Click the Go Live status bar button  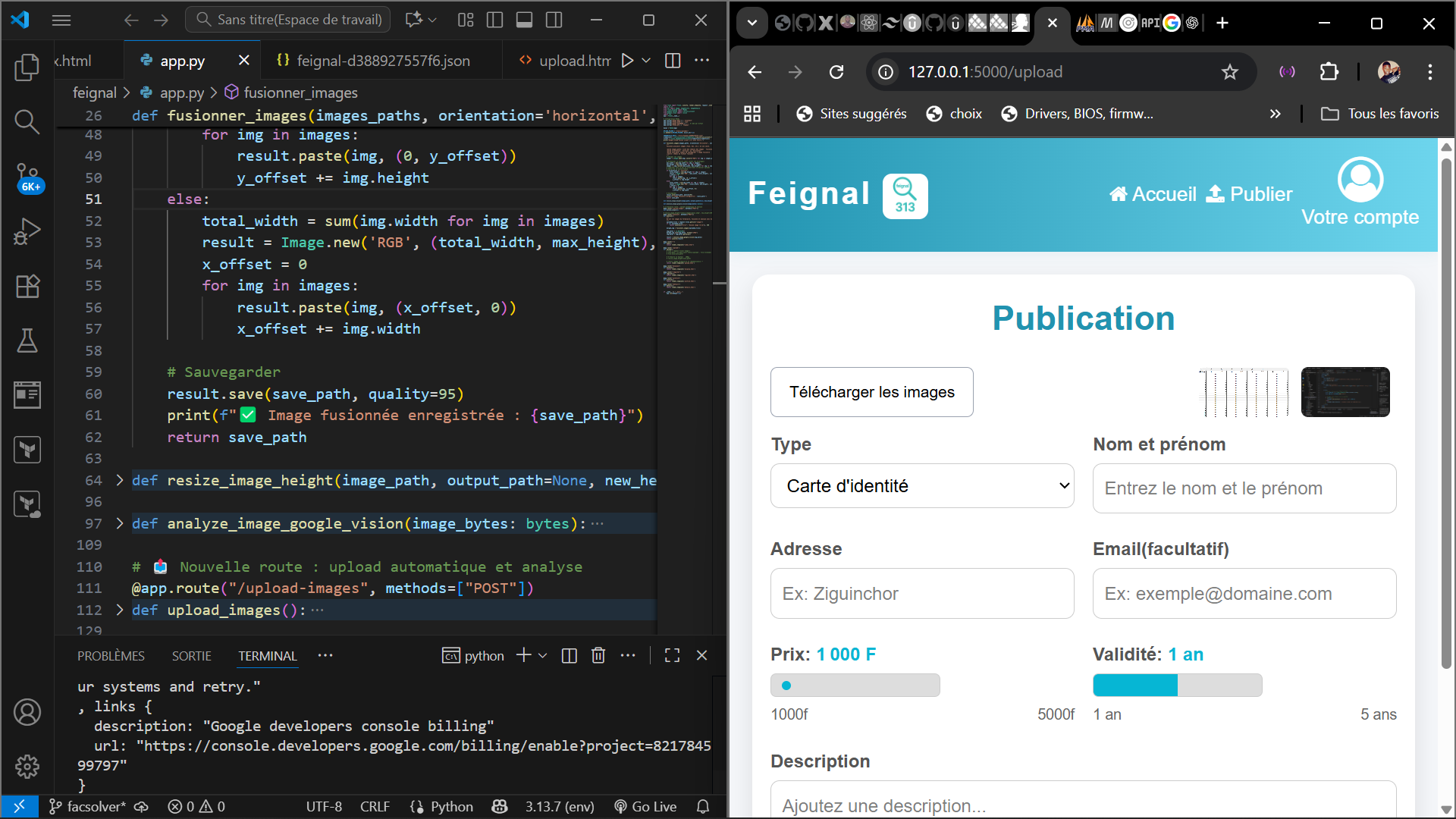[645, 806]
